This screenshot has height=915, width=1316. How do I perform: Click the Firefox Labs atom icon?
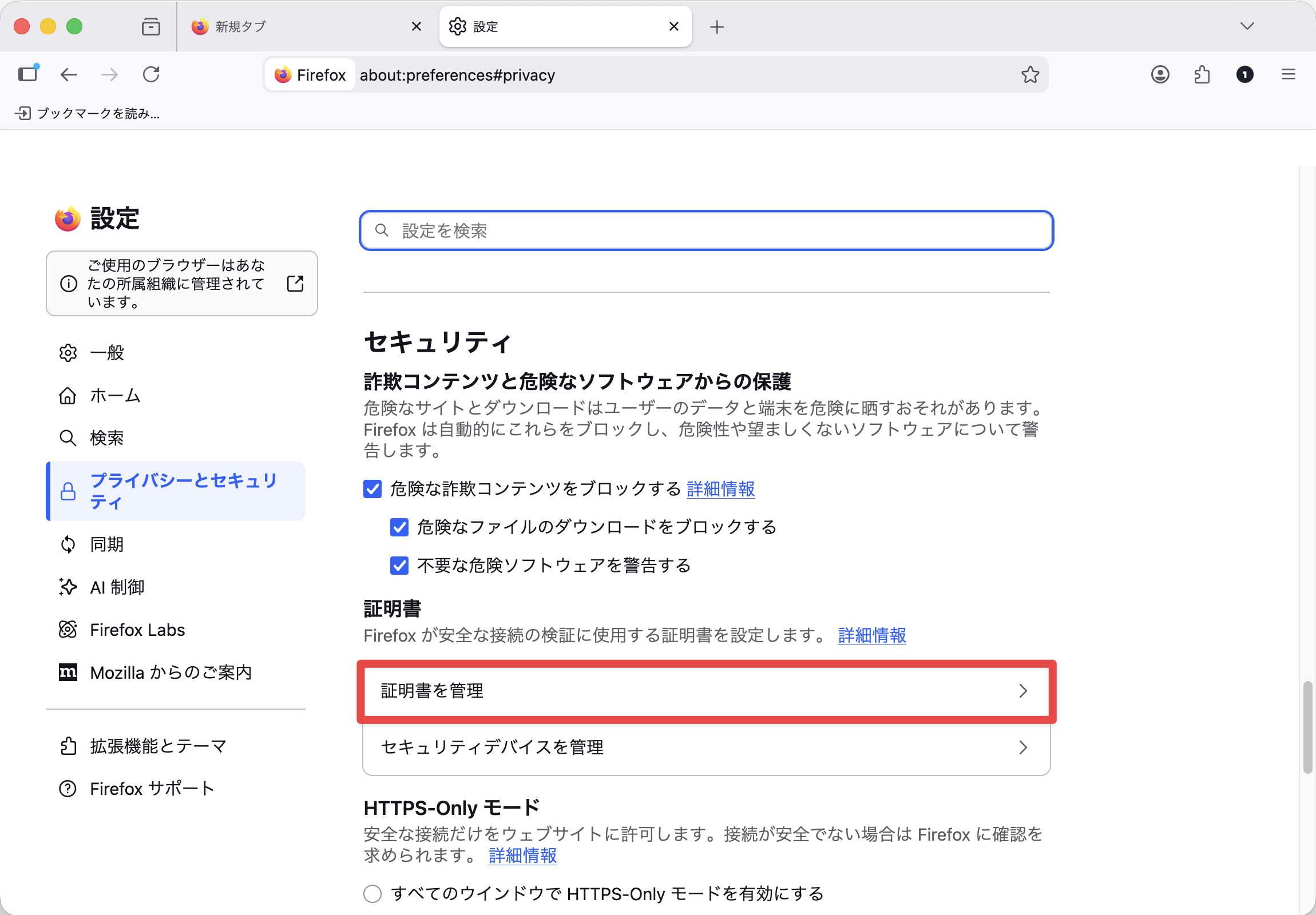click(x=68, y=630)
